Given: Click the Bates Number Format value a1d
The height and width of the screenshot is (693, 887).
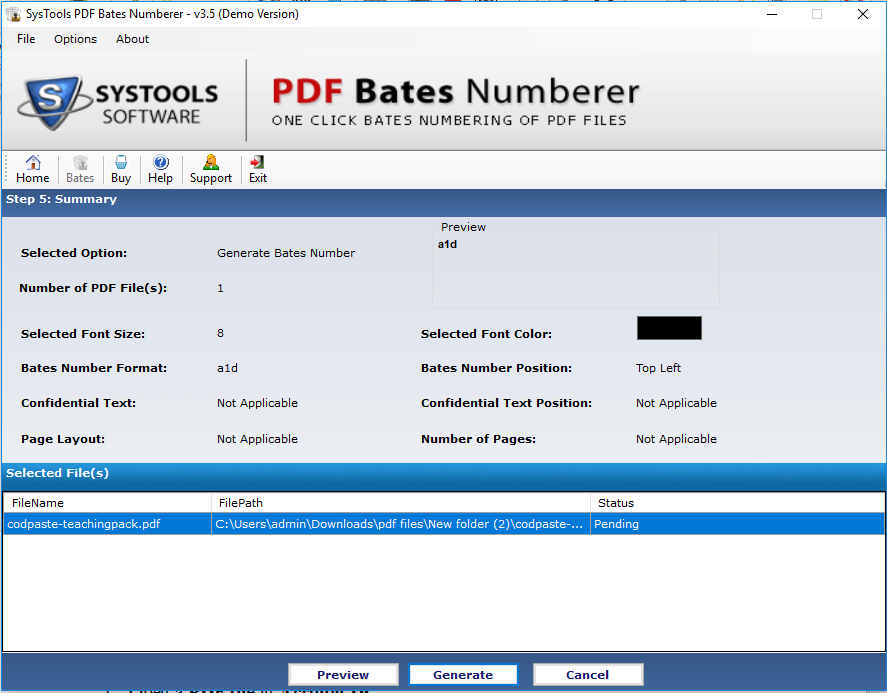Looking at the screenshot, I should (227, 368).
